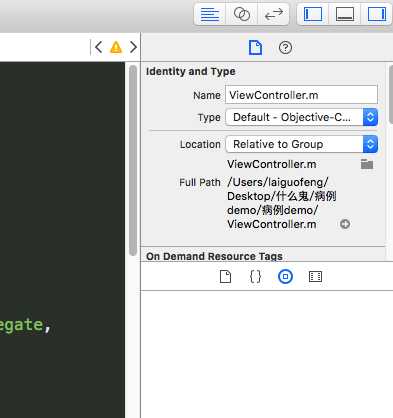The width and height of the screenshot is (393, 418).
Task: Click the yellow warning issue icon
Action: click(x=116, y=47)
